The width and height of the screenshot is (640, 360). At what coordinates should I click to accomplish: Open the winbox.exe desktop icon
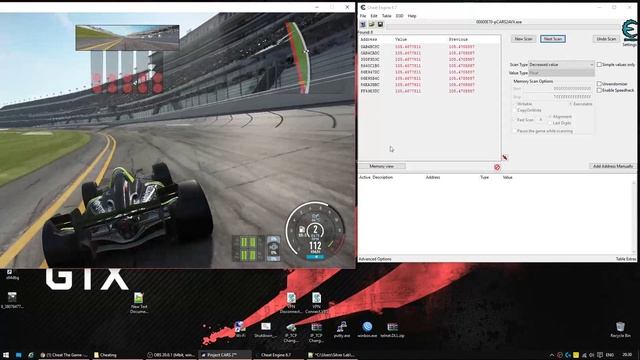367,329
